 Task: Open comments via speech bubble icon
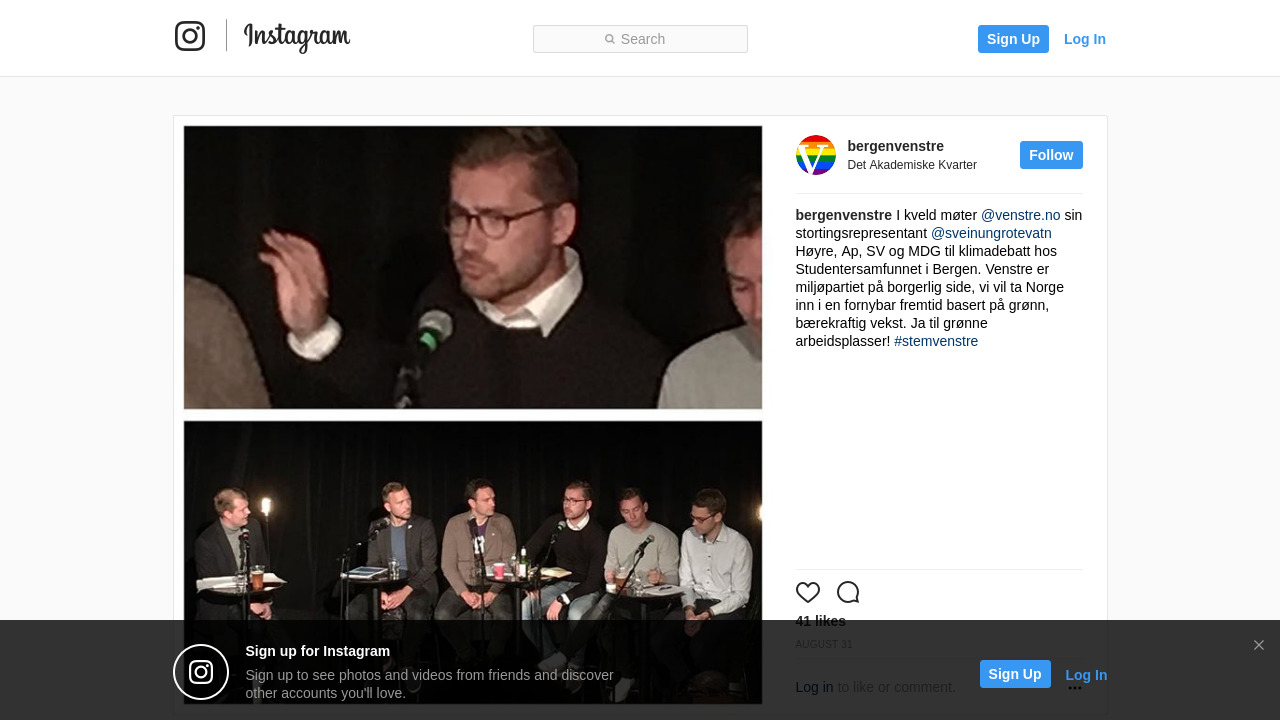848,592
